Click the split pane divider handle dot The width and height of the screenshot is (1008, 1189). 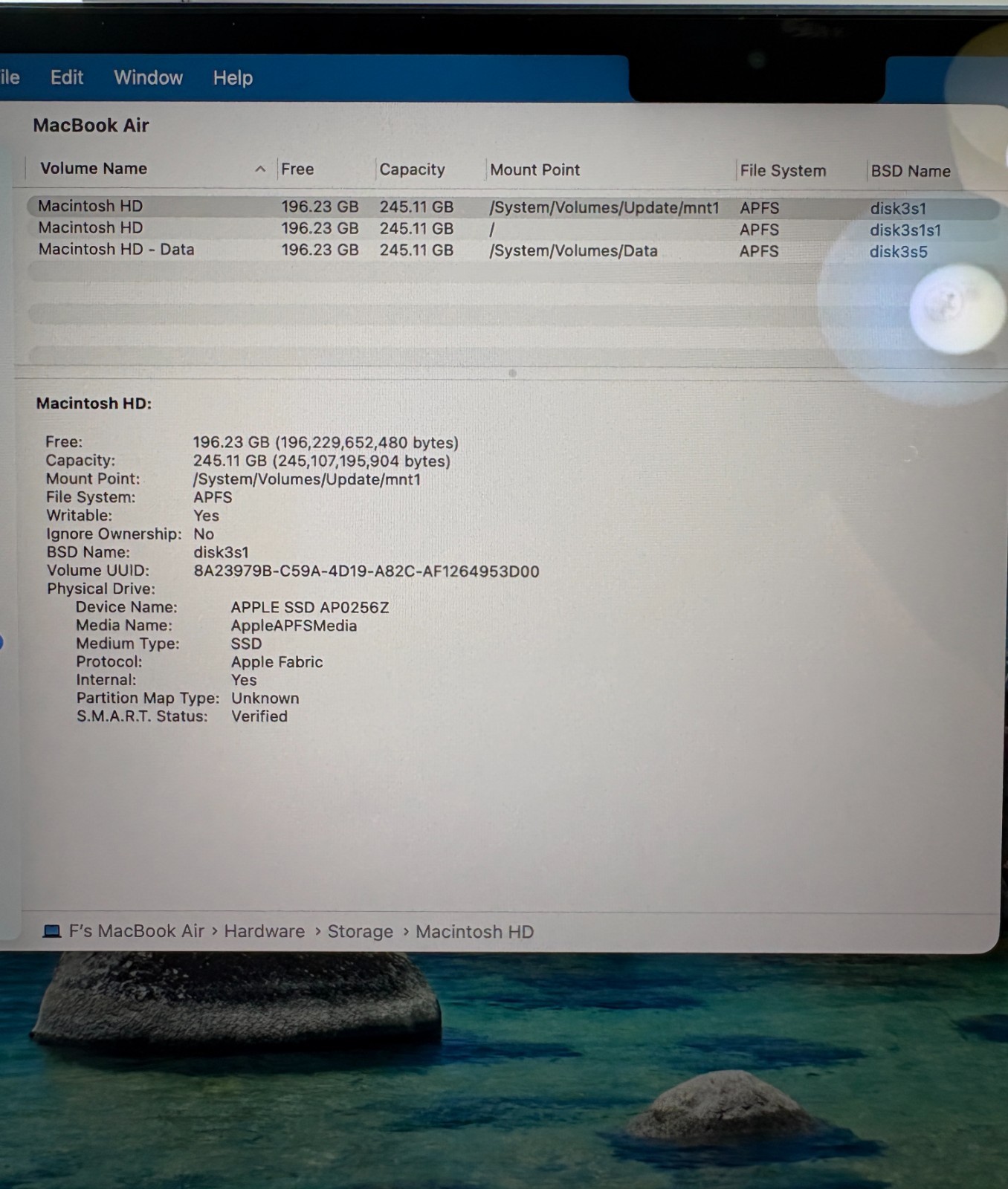[x=512, y=373]
